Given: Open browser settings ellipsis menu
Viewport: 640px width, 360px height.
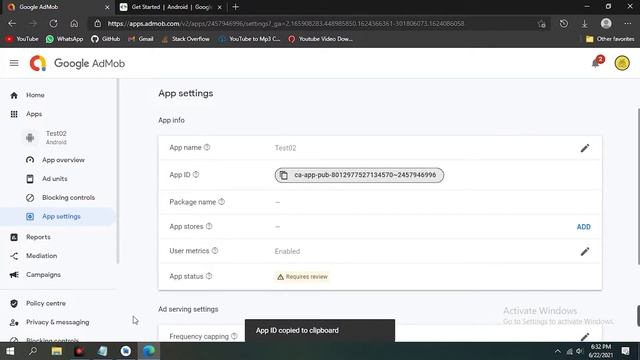Looking at the screenshot, I should [x=628, y=24].
